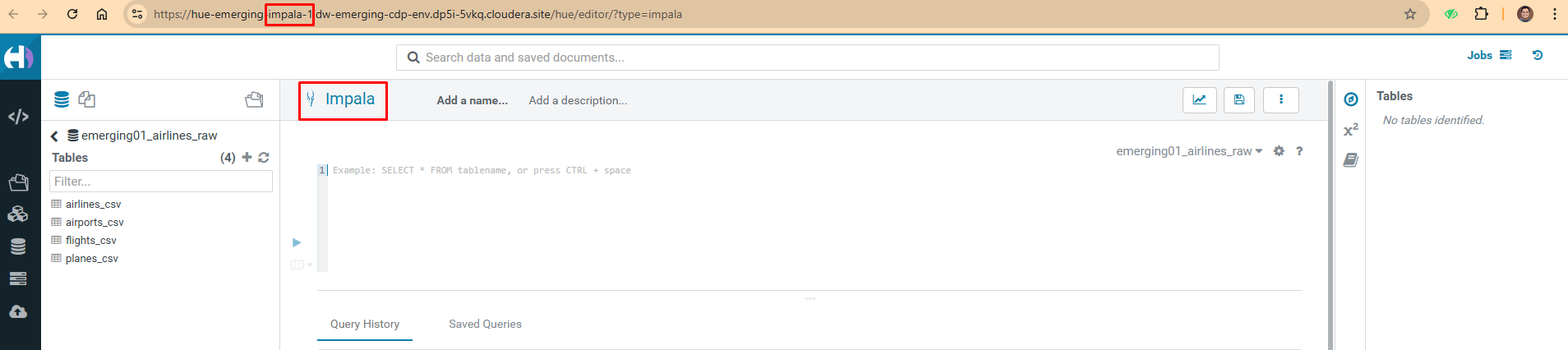Click the editor vertical scrollbar
The image size is (1568, 350).
click(x=1330, y=215)
